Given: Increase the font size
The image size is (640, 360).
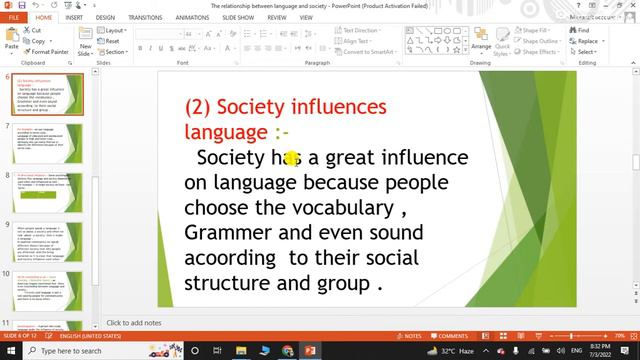Looking at the screenshot, I should 209,34.
